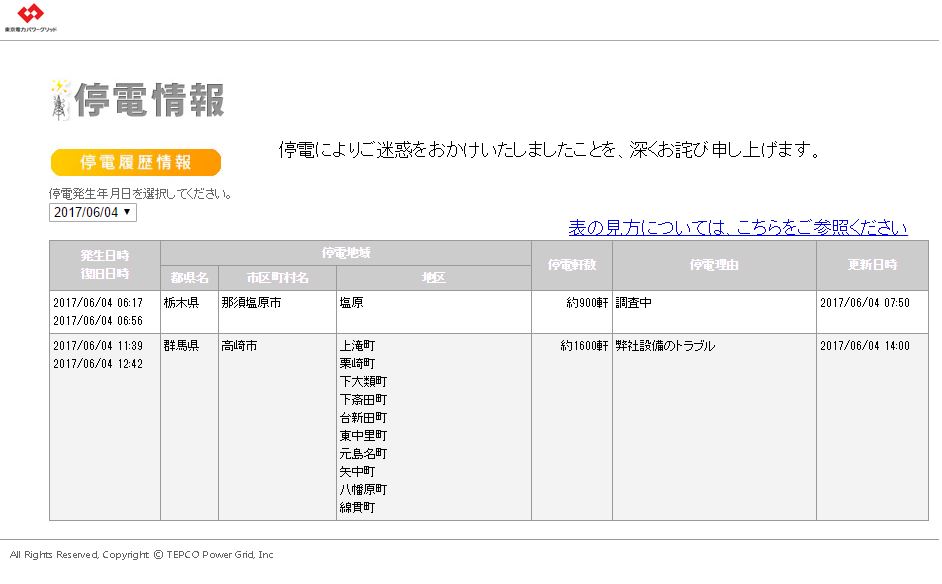This screenshot has height=584, width=942.
Task: Select 綿貫町 in the district list
Action: [357, 508]
